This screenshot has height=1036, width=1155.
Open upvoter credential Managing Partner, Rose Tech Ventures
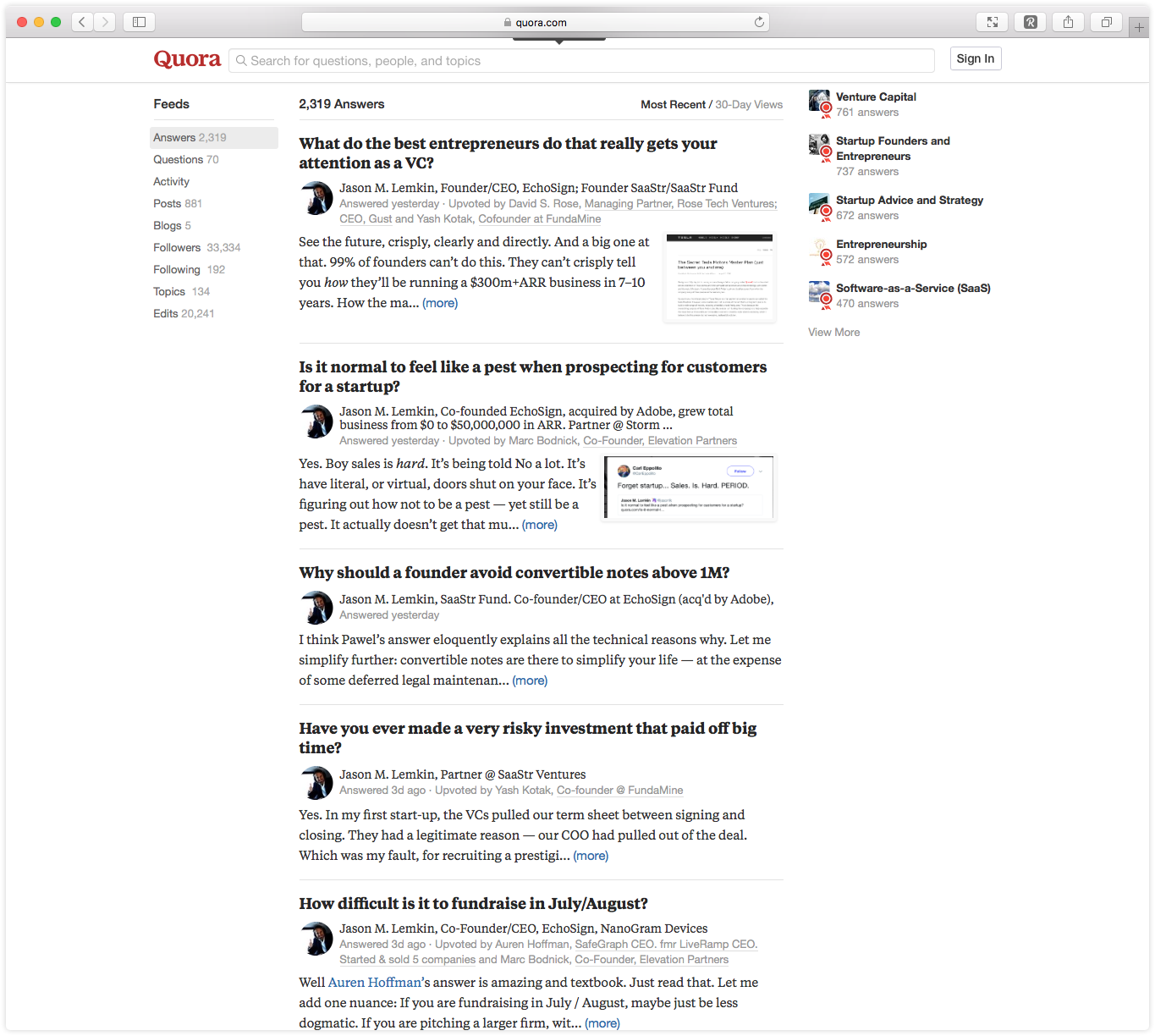click(x=679, y=204)
